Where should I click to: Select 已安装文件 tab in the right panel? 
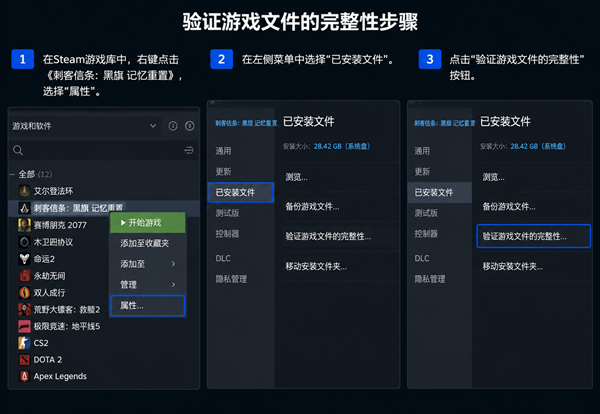(x=440, y=192)
